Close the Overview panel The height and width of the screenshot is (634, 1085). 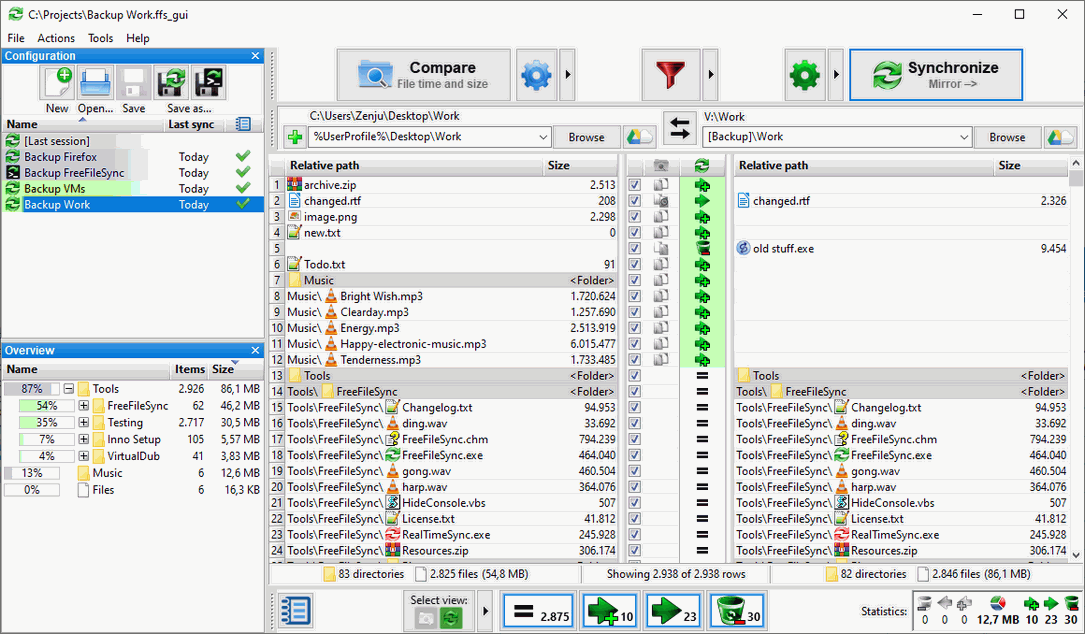(x=255, y=351)
